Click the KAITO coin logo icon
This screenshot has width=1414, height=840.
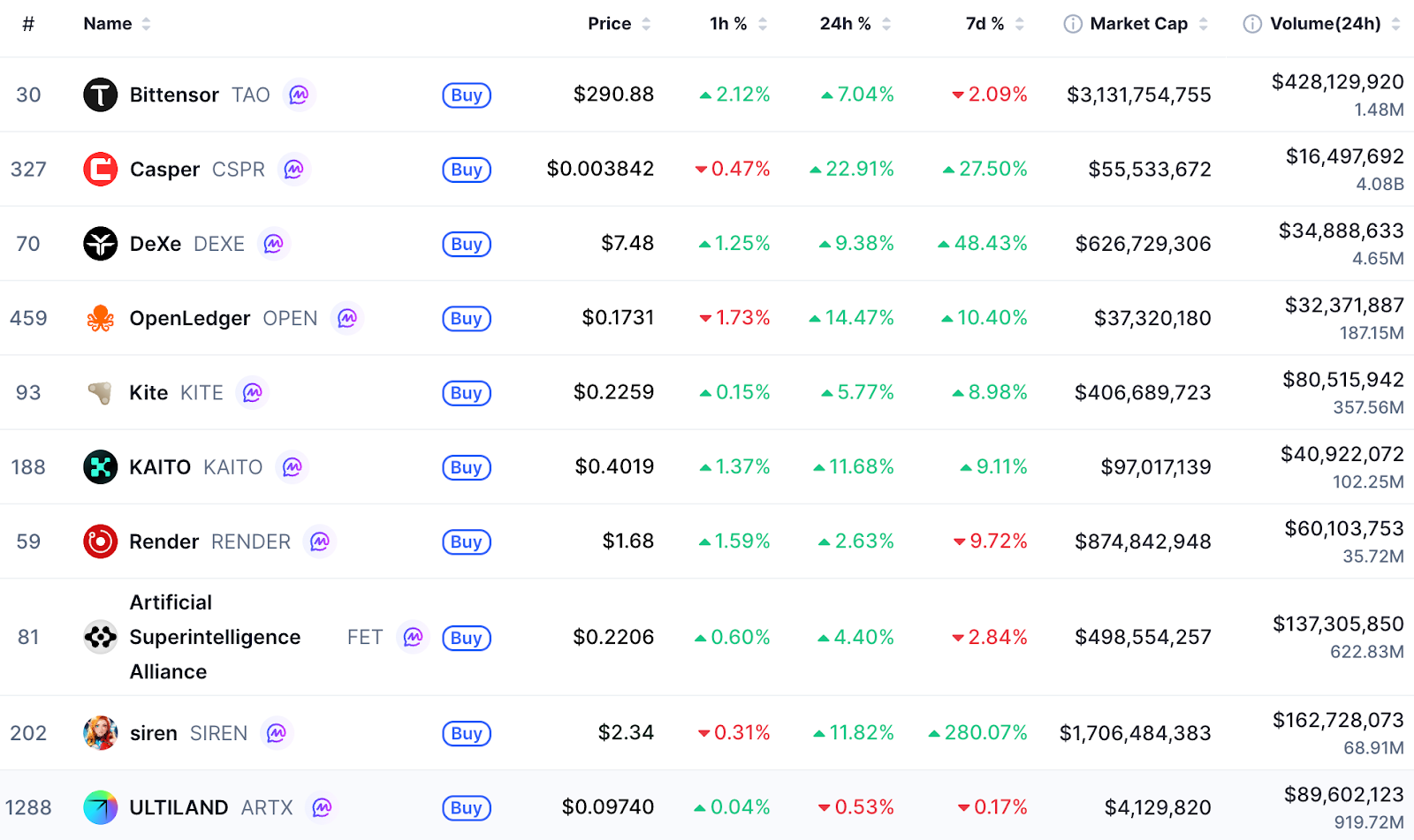pyautogui.click(x=100, y=467)
